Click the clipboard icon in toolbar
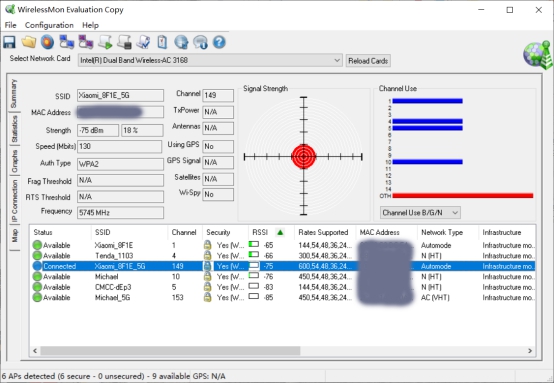This screenshot has width=554, height=383. point(162,42)
